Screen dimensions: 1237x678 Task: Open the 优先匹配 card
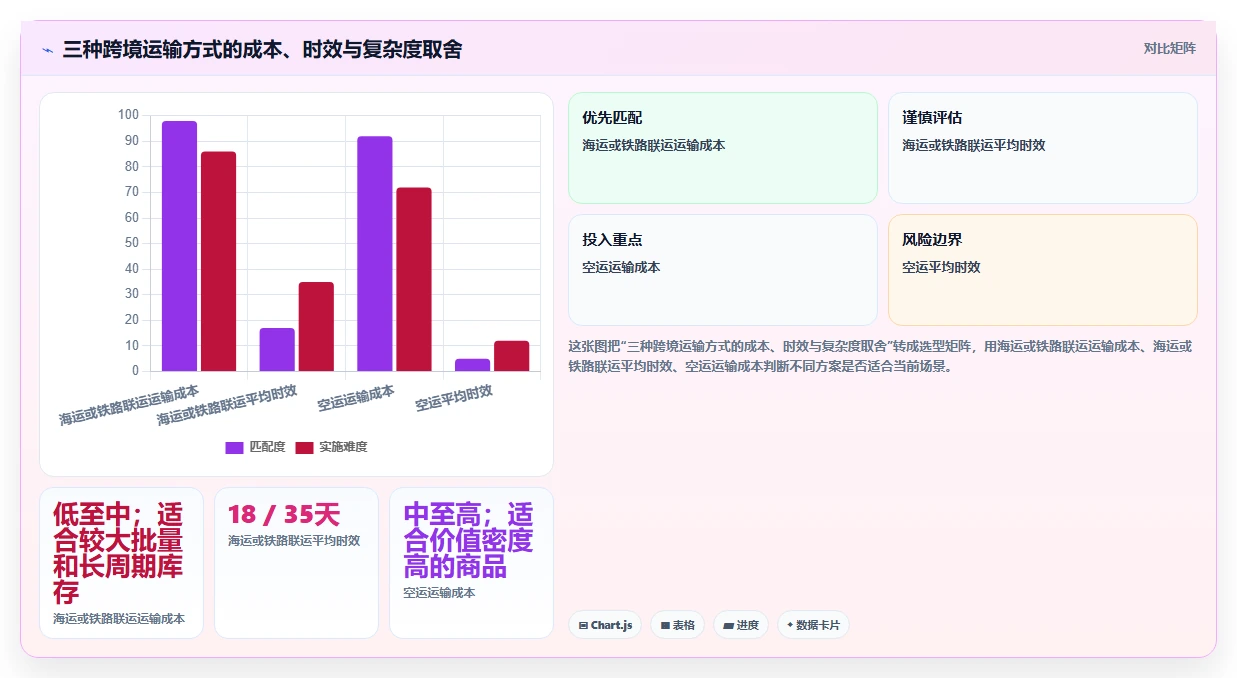click(x=723, y=148)
